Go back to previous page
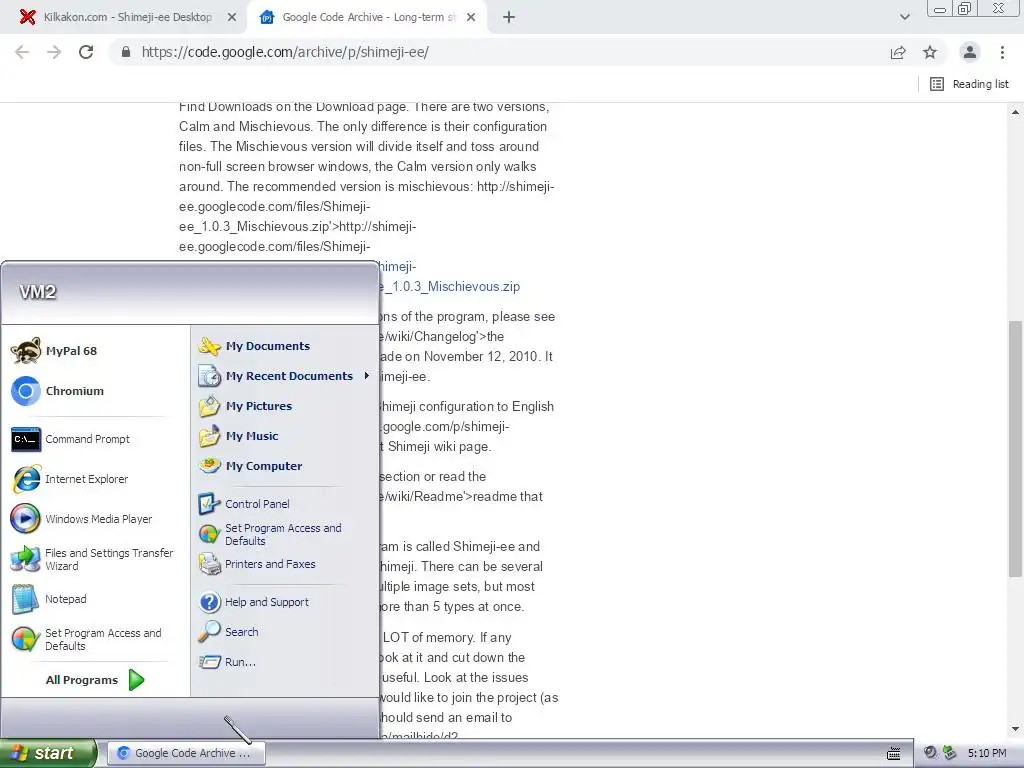Screen dimensions: 1024x768 pos(22,52)
